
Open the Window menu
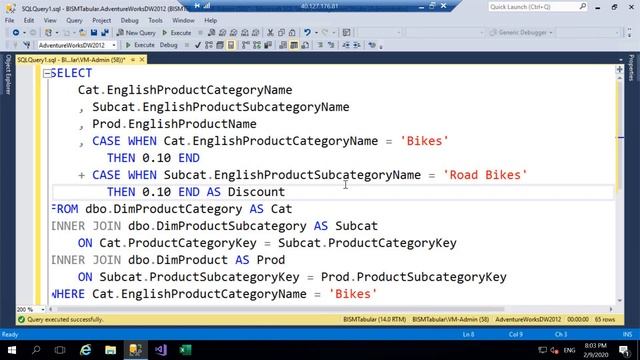[183, 20]
